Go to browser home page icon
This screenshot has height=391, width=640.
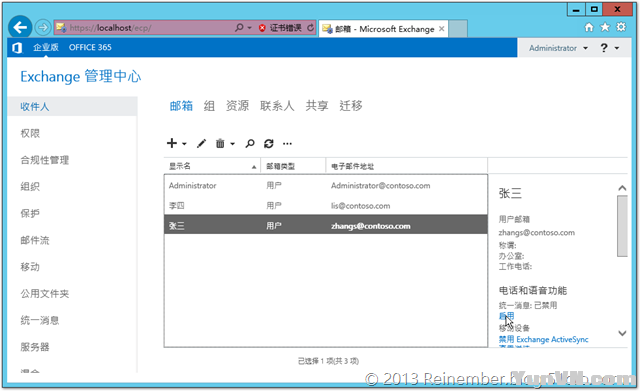click(589, 27)
